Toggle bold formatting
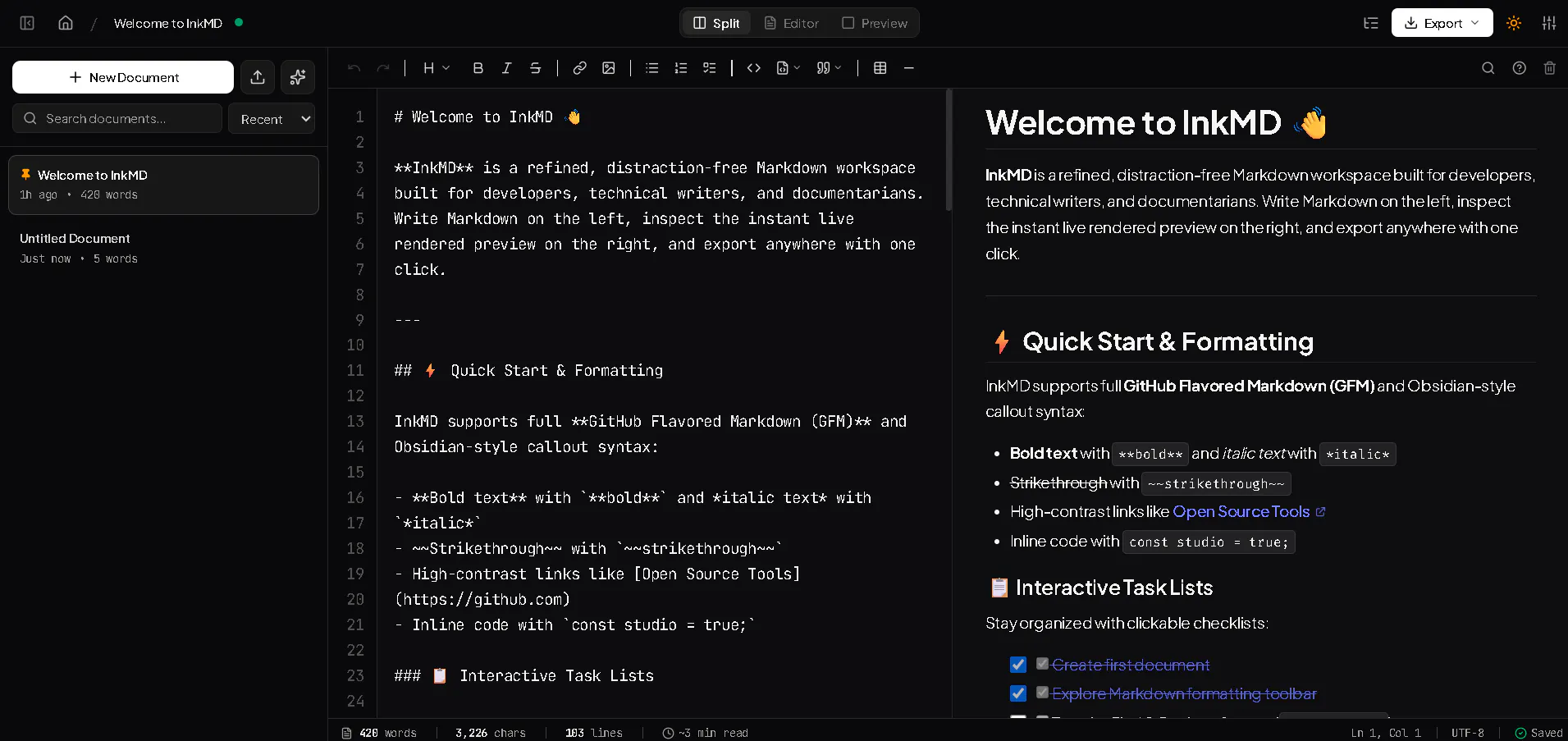Viewport: 1568px width, 741px height. 478,68
